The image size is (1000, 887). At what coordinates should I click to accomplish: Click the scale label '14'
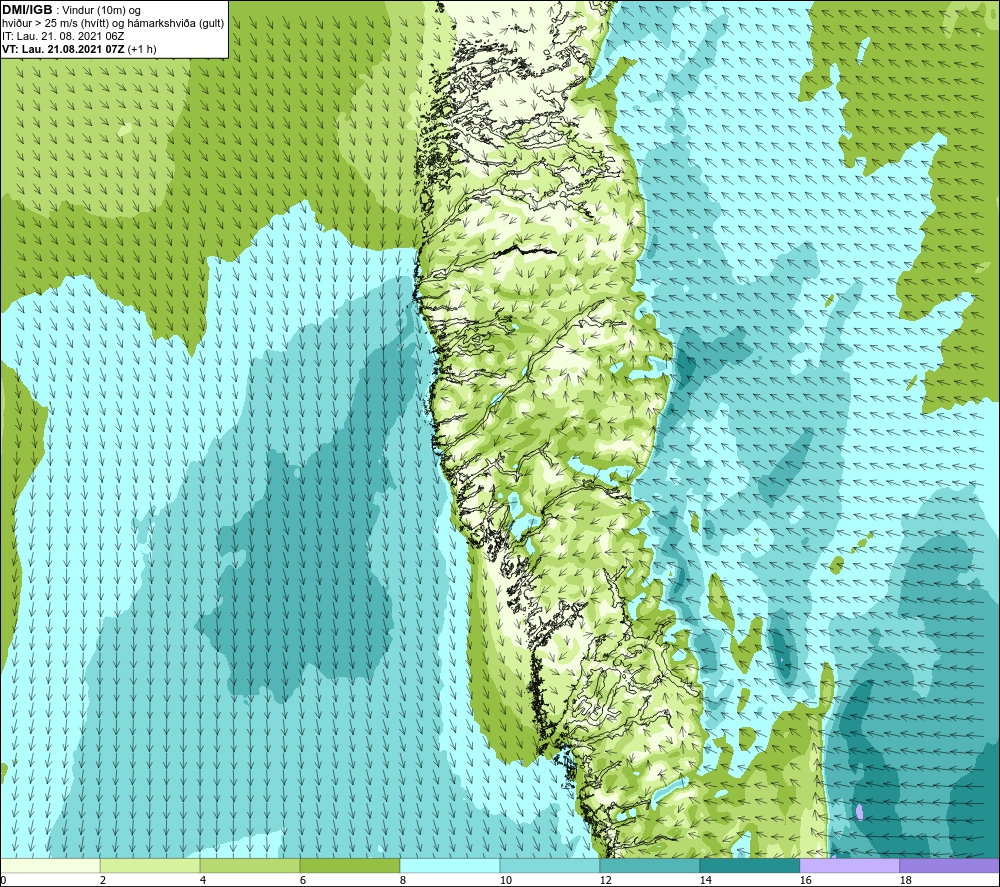[x=705, y=881]
